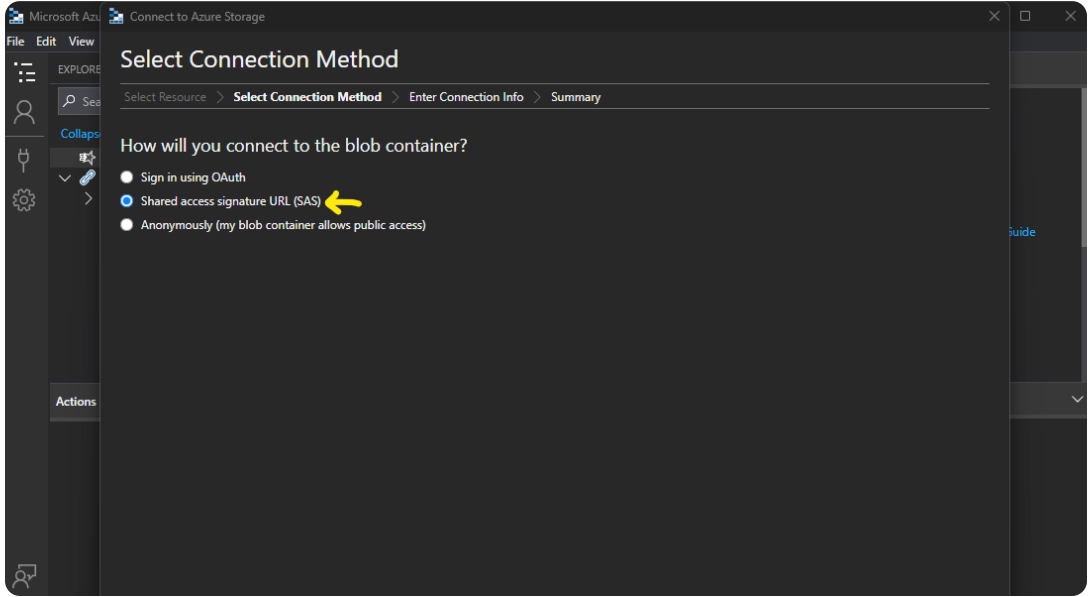This screenshot has width=1089, height=597.
Task: Click the Connect to Azure Storage dialog icon
Action: coord(116,17)
